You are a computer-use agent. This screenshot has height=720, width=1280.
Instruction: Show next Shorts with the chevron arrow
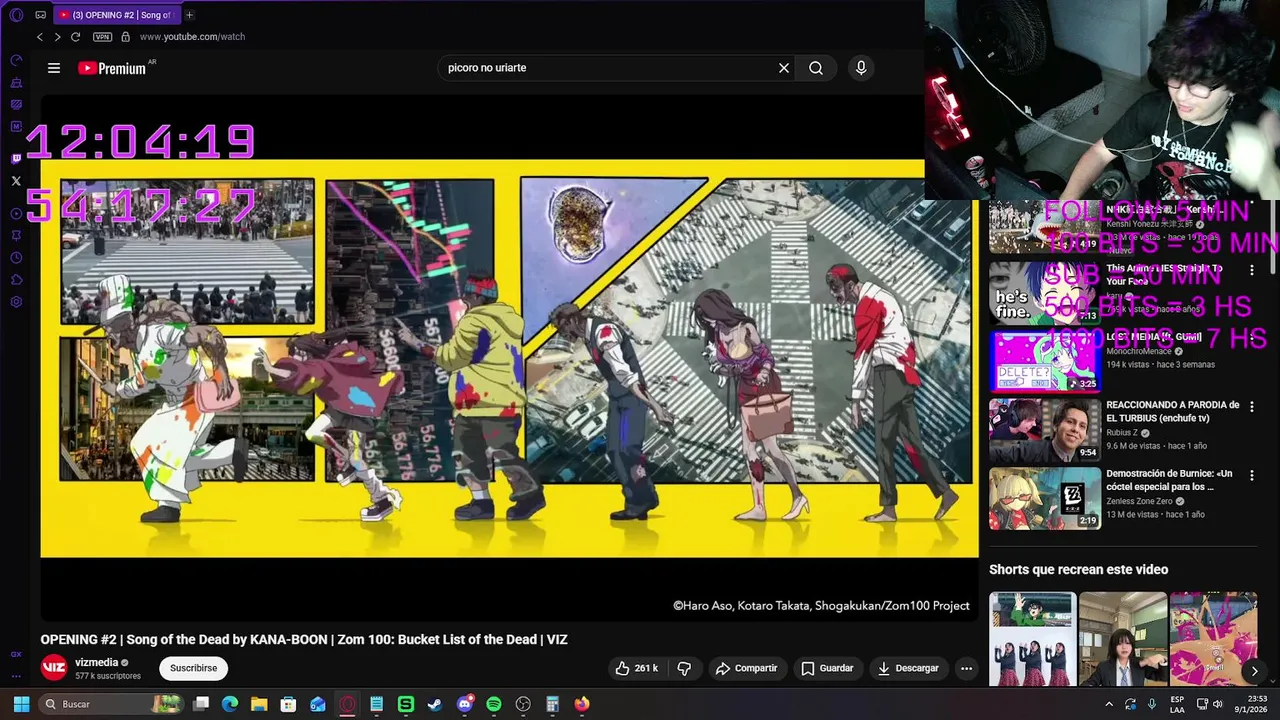click(1254, 671)
